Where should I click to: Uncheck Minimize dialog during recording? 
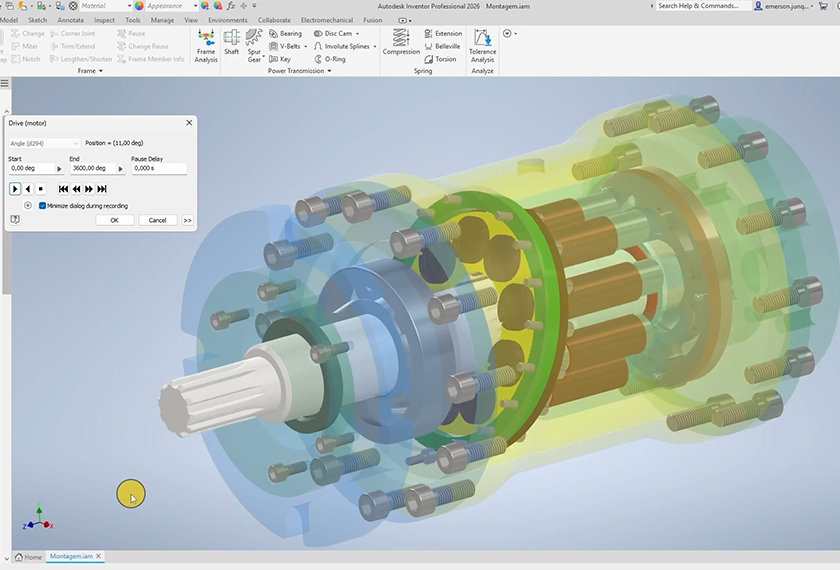coord(42,206)
